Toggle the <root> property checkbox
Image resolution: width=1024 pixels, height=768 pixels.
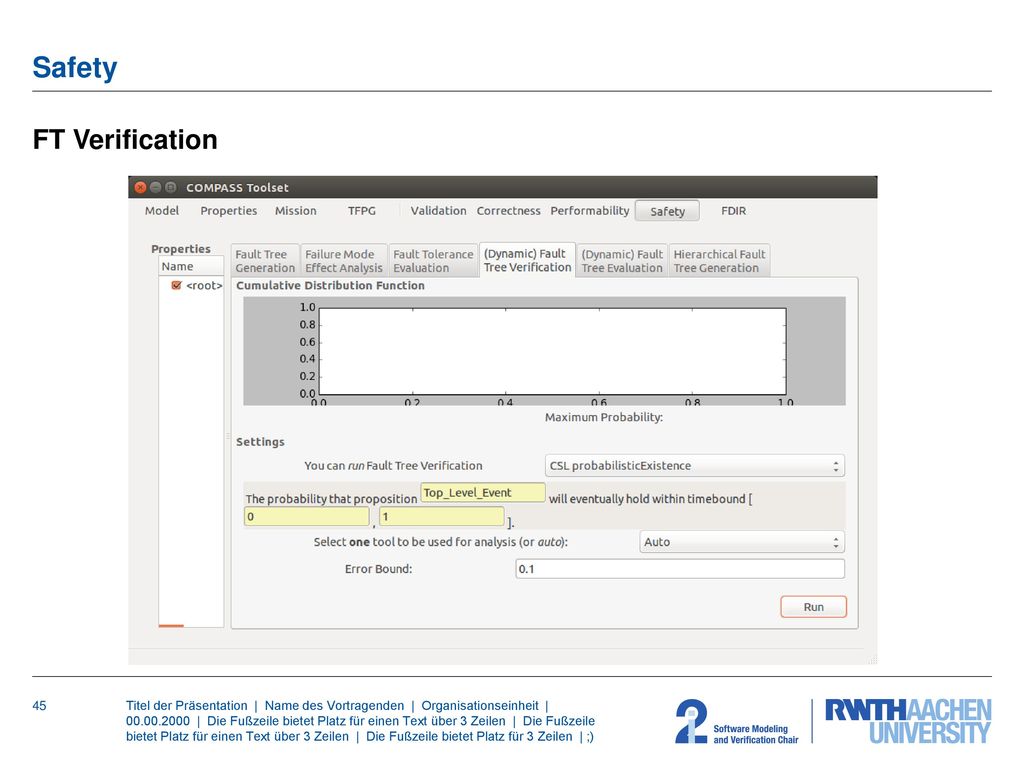pos(176,285)
